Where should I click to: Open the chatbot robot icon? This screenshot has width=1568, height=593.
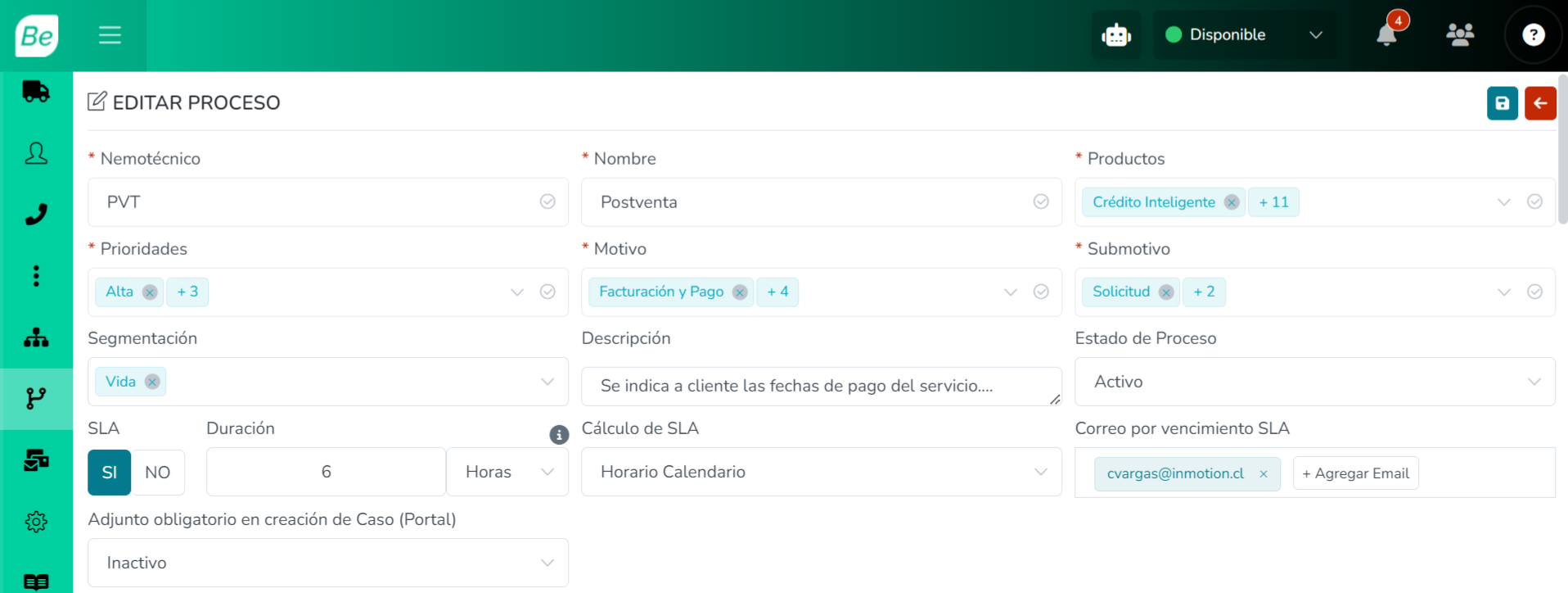click(1115, 35)
